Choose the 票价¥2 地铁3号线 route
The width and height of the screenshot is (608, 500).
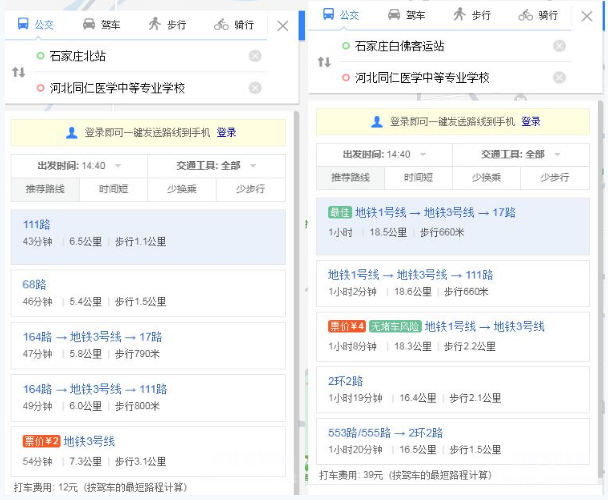148,451
